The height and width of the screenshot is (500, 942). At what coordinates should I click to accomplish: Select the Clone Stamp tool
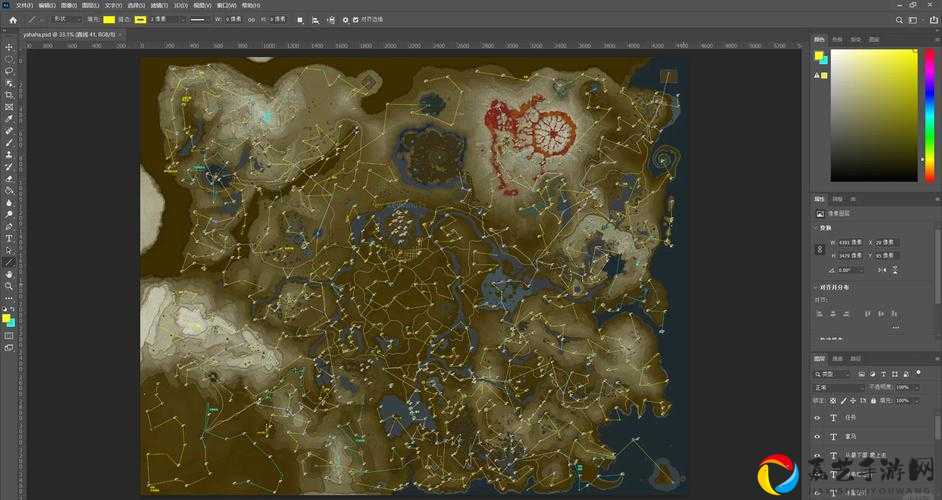[x=9, y=155]
